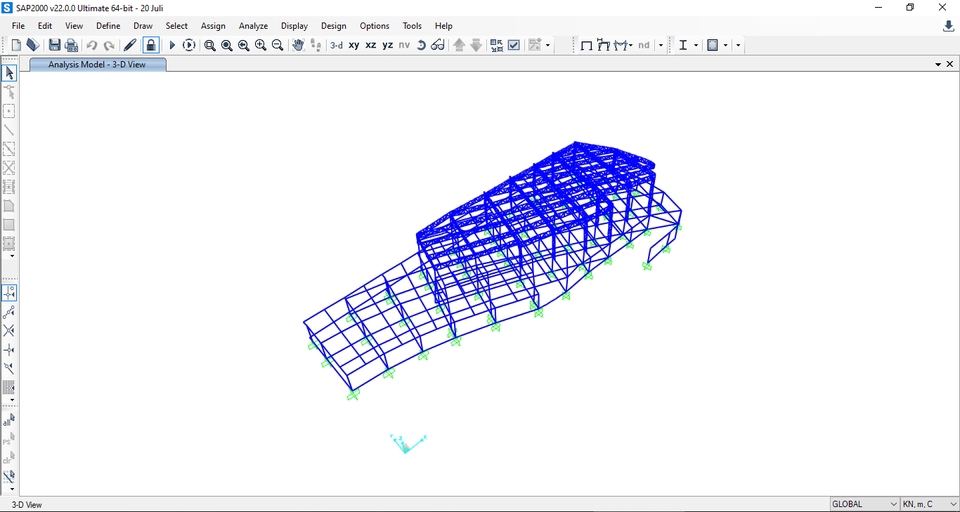The image size is (960, 512).
Task: Click the I-section frame design icon
Action: click(683, 45)
